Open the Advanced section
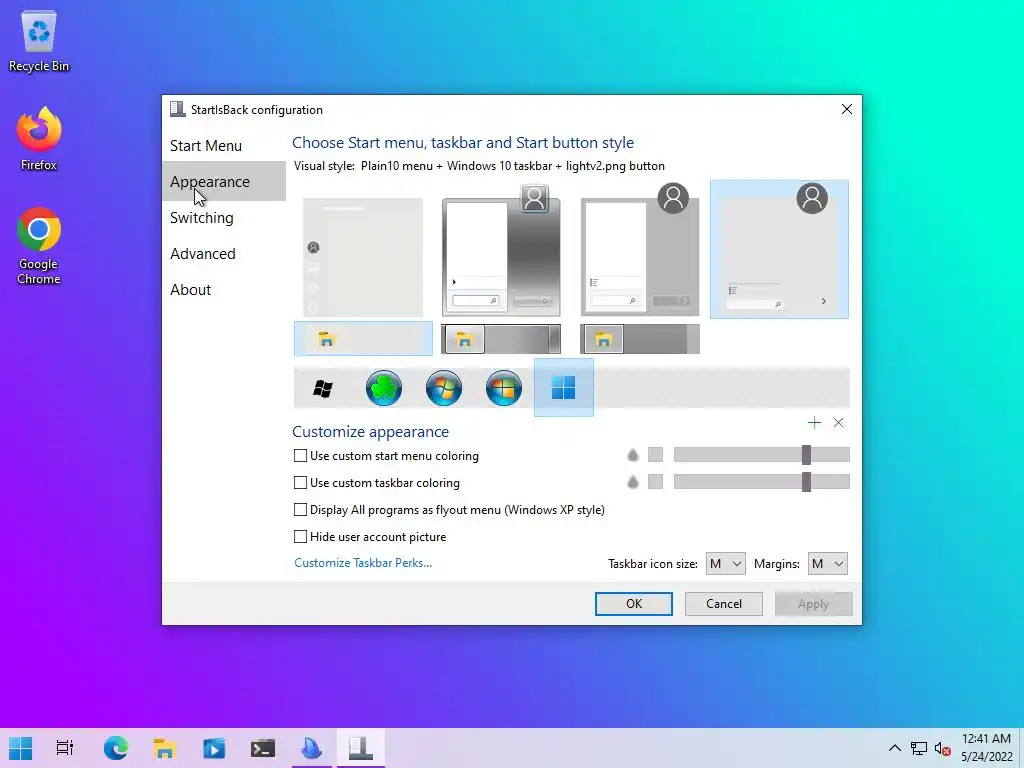The width and height of the screenshot is (1024, 768). 224,253
